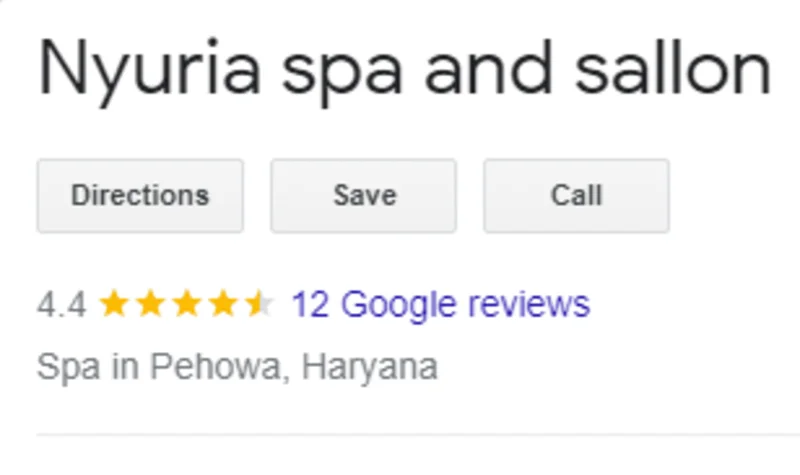Click the first gold rating star

click(114, 303)
